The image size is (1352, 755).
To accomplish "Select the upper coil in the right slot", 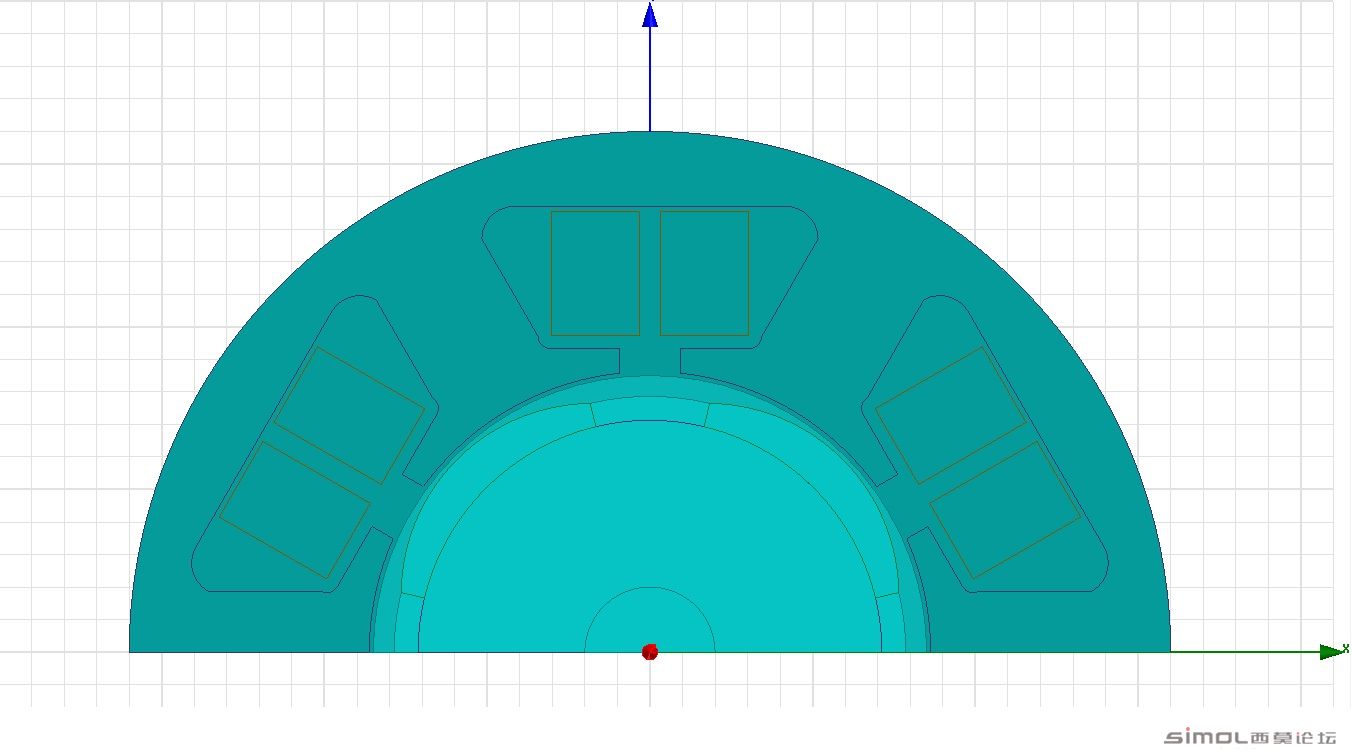I will coord(951,416).
